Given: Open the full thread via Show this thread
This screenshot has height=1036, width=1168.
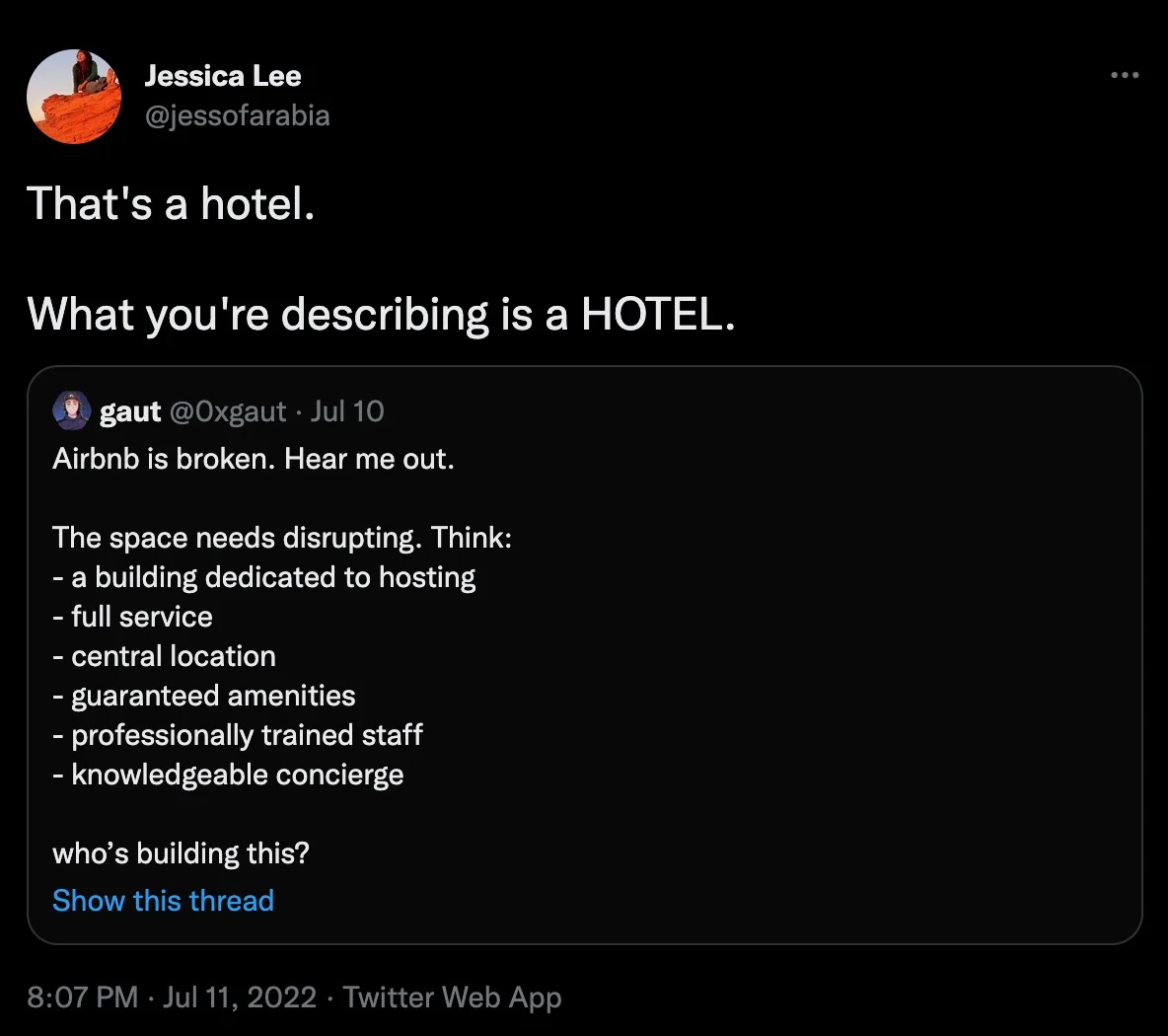Looking at the screenshot, I should (x=163, y=900).
